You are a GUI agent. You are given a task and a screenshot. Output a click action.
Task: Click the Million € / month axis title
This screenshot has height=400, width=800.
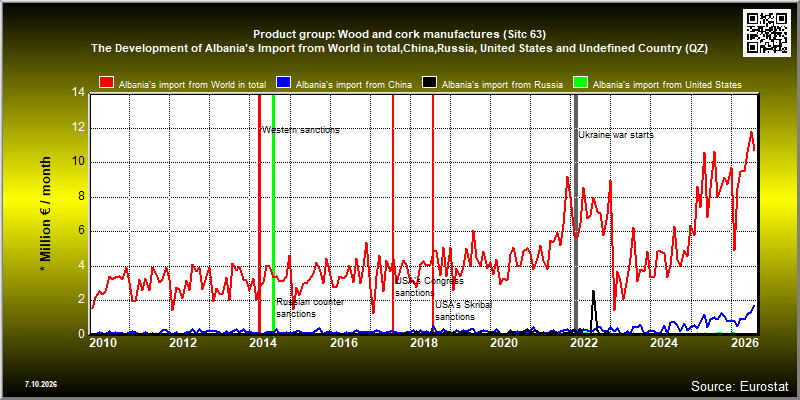point(46,214)
